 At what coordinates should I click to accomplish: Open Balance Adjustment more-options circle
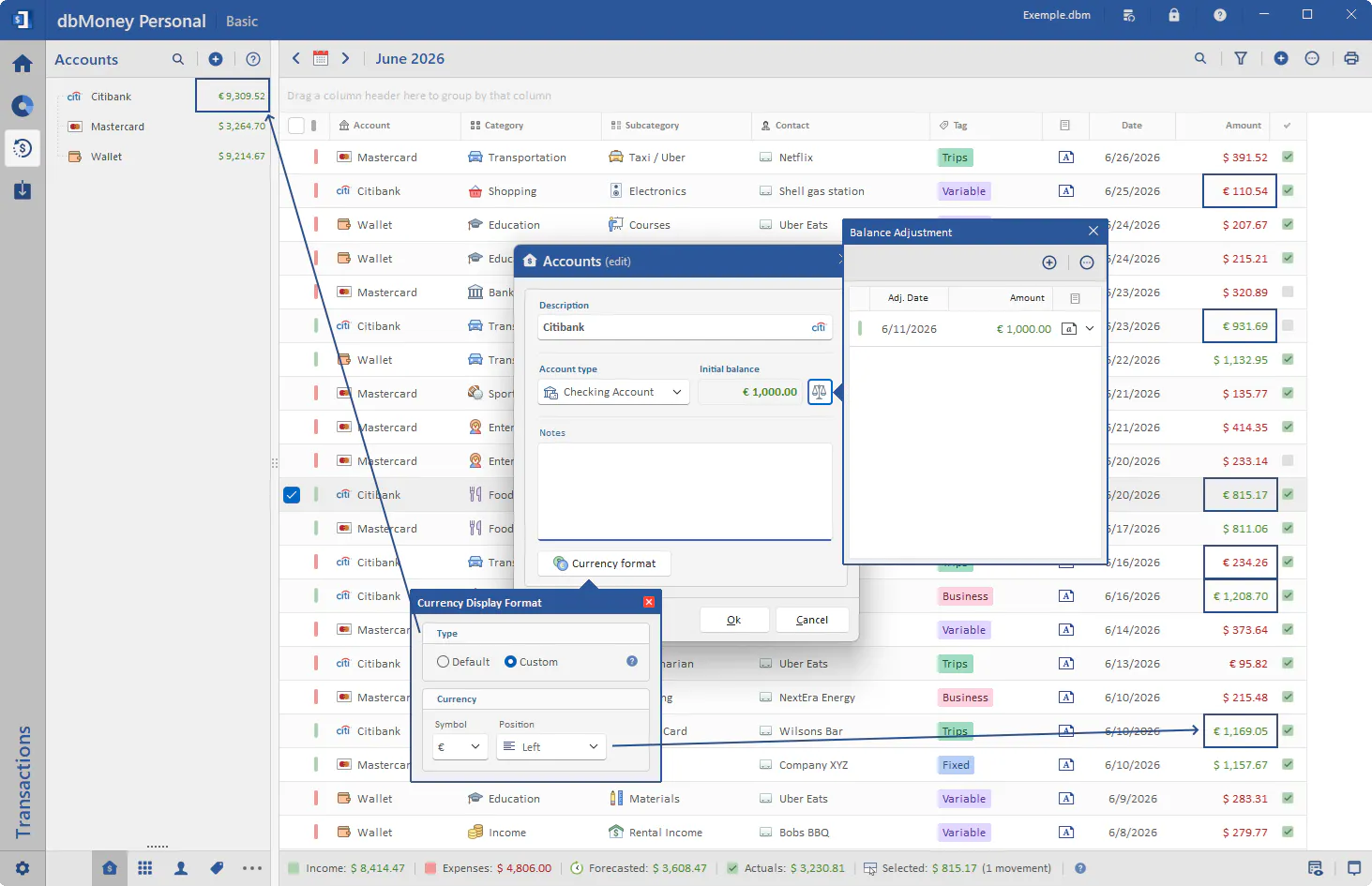click(x=1087, y=263)
